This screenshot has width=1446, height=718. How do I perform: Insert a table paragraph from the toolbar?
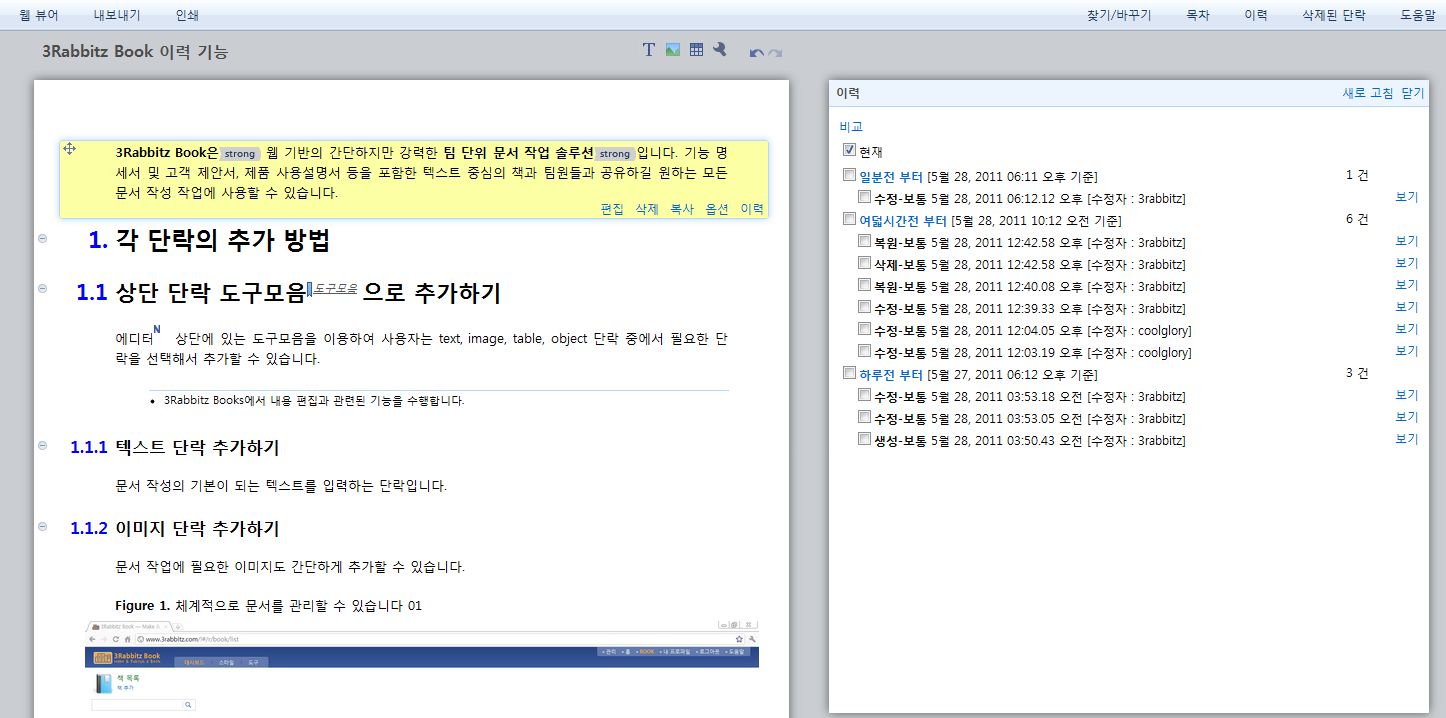(696, 50)
